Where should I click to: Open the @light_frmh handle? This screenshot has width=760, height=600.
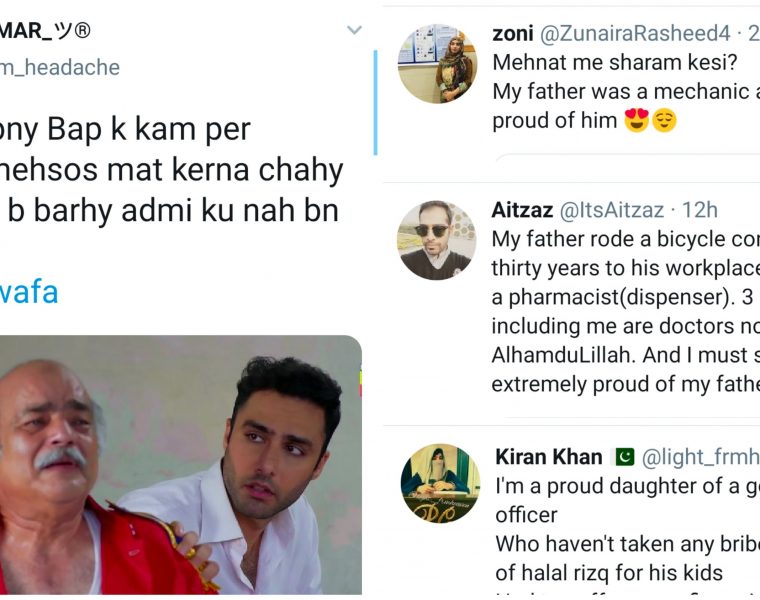[700, 458]
